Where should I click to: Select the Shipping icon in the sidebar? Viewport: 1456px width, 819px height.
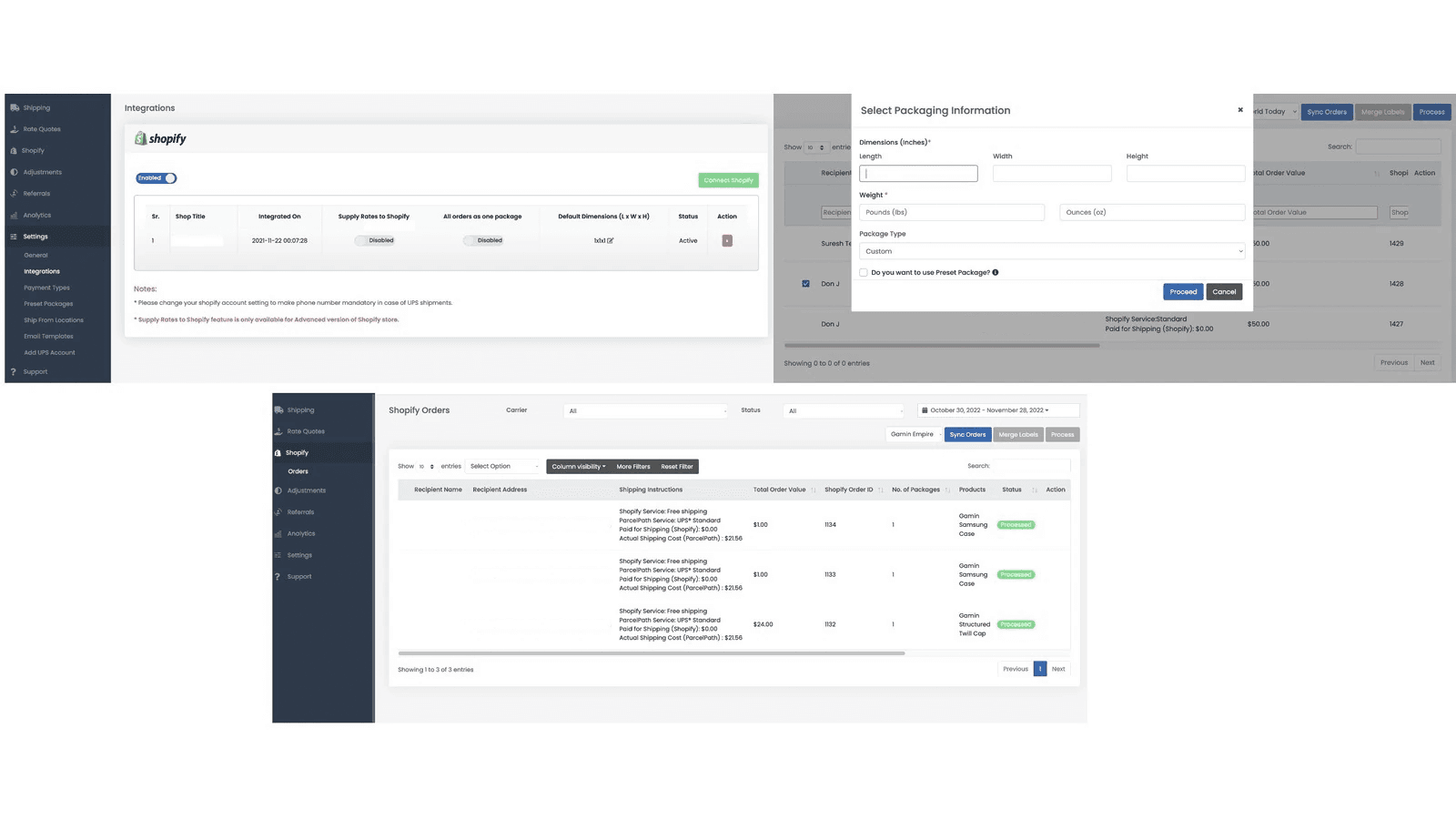click(x=14, y=107)
